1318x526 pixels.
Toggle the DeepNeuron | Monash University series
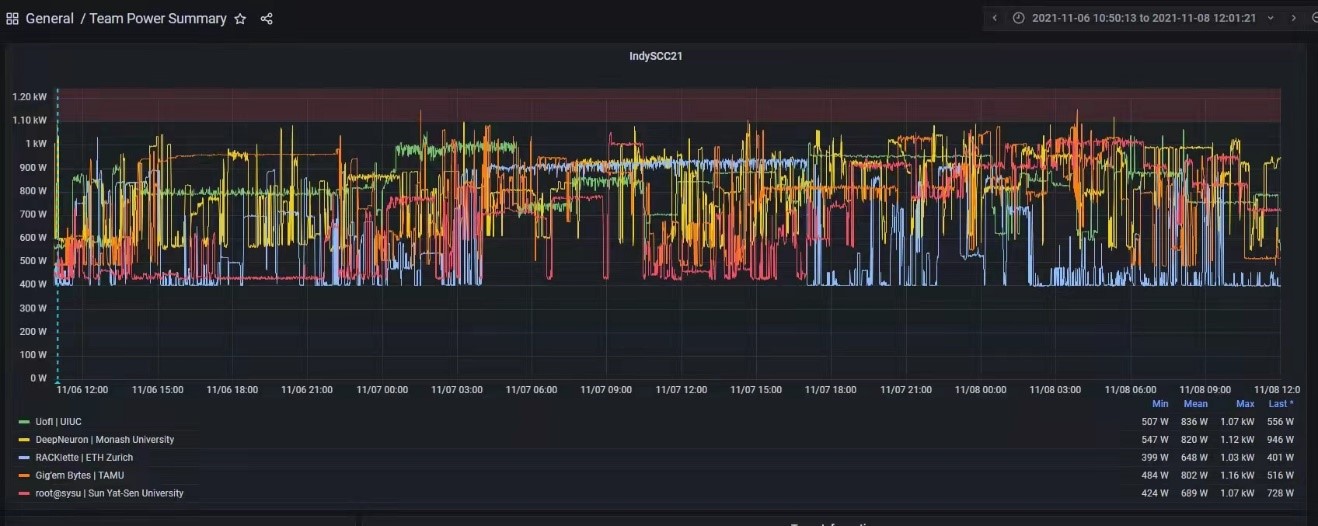(x=104, y=440)
